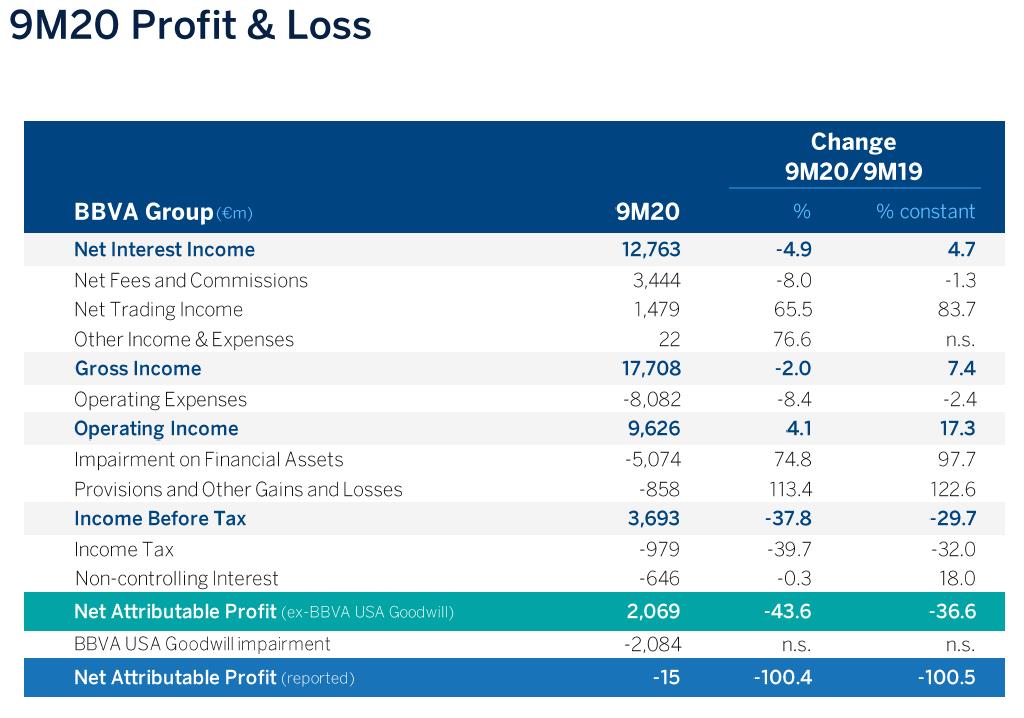This screenshot has width=1024, height=718.
Task: Select the 'BBVA Group' header label
Action: pyautogui.click(x=144, y=212)
